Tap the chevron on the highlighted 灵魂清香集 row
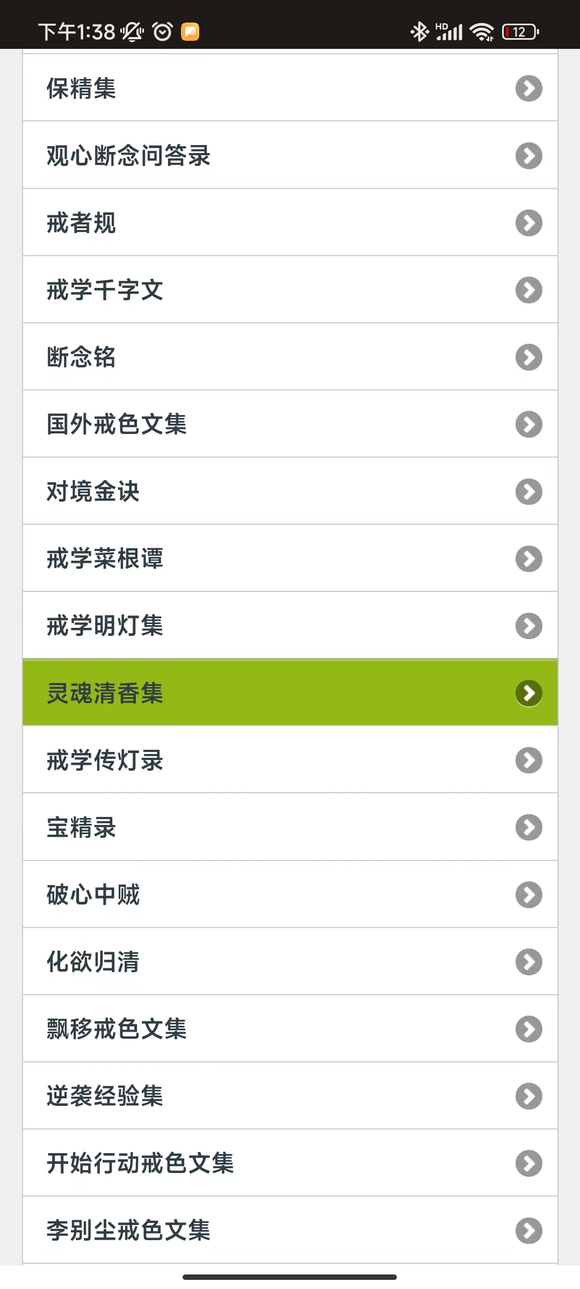The height and width of the screenshot is (1289, 580). tap(529, 692)
